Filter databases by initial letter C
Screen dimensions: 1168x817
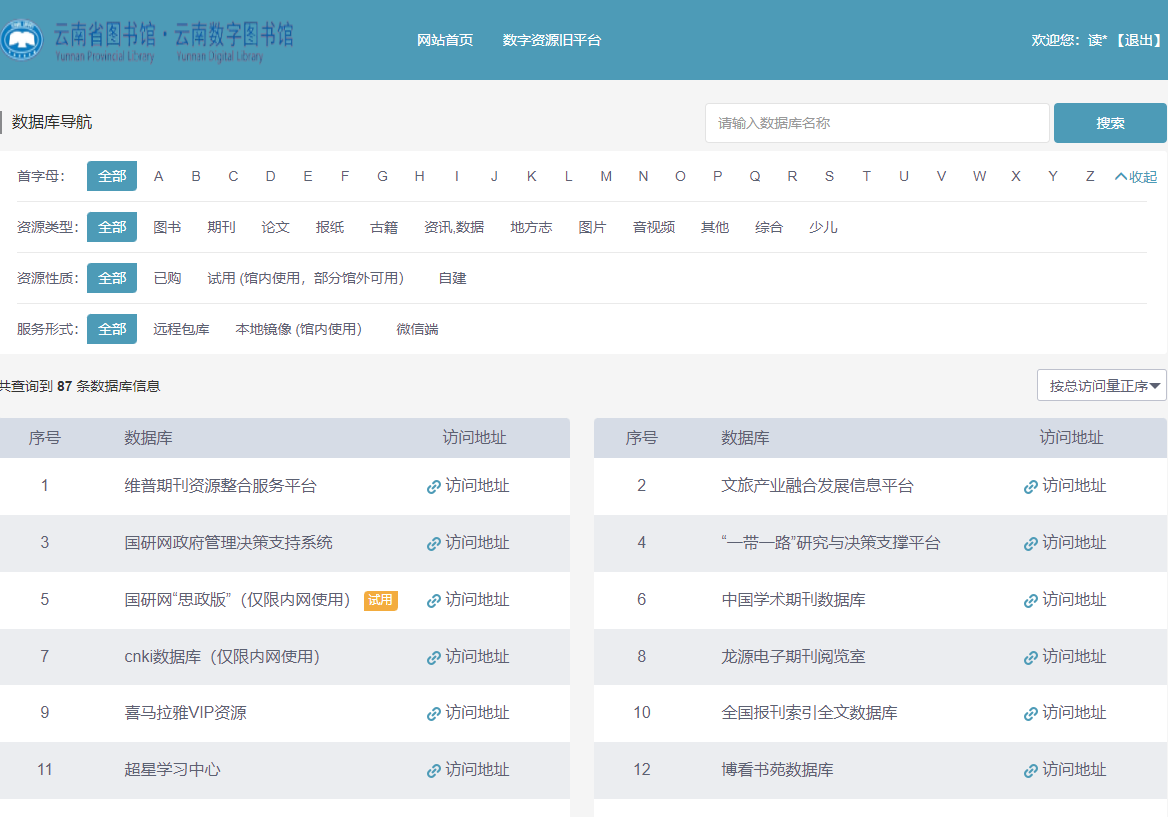(x=233, y=176)
